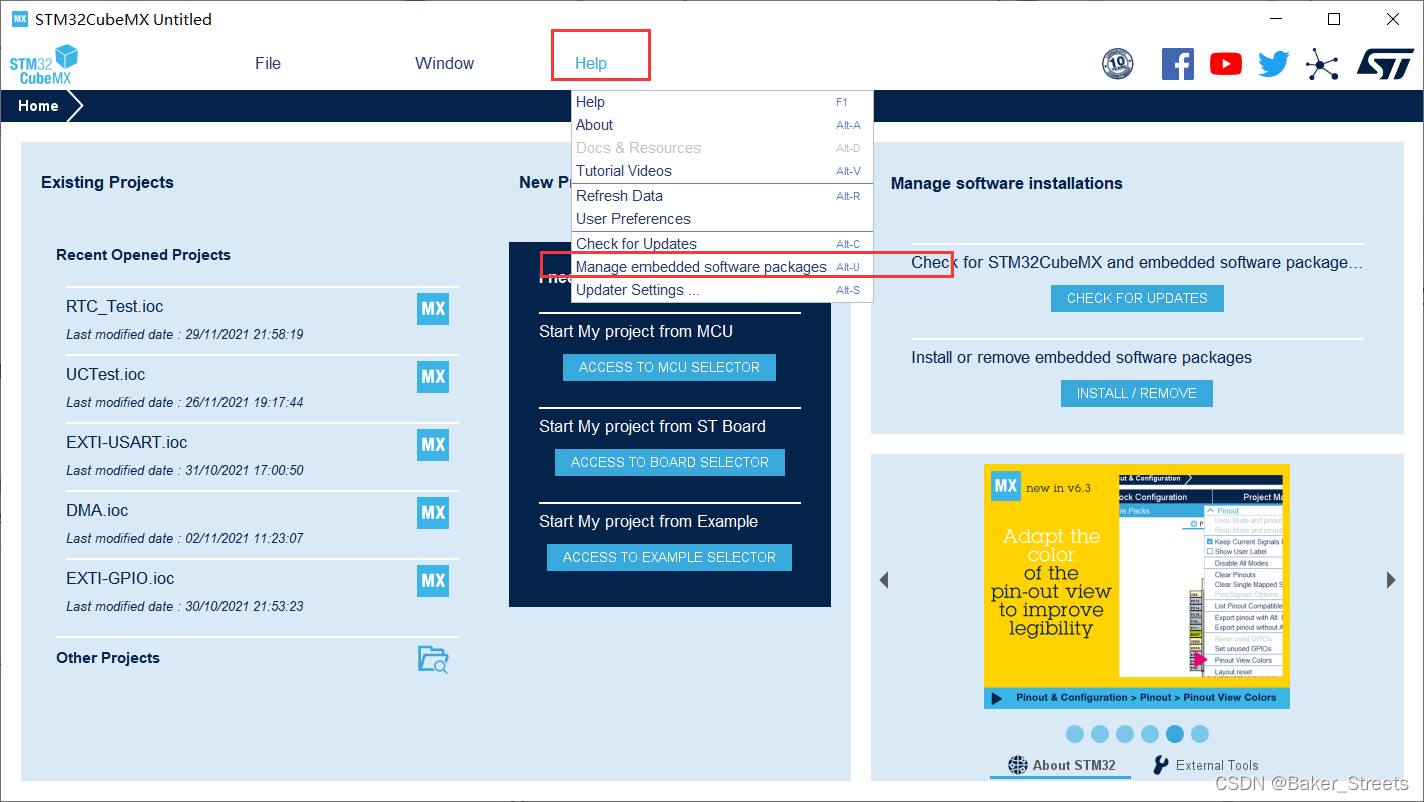Show previous carousel slide with left arrow
1424x802 pixels.
click(x=883, y=580)
